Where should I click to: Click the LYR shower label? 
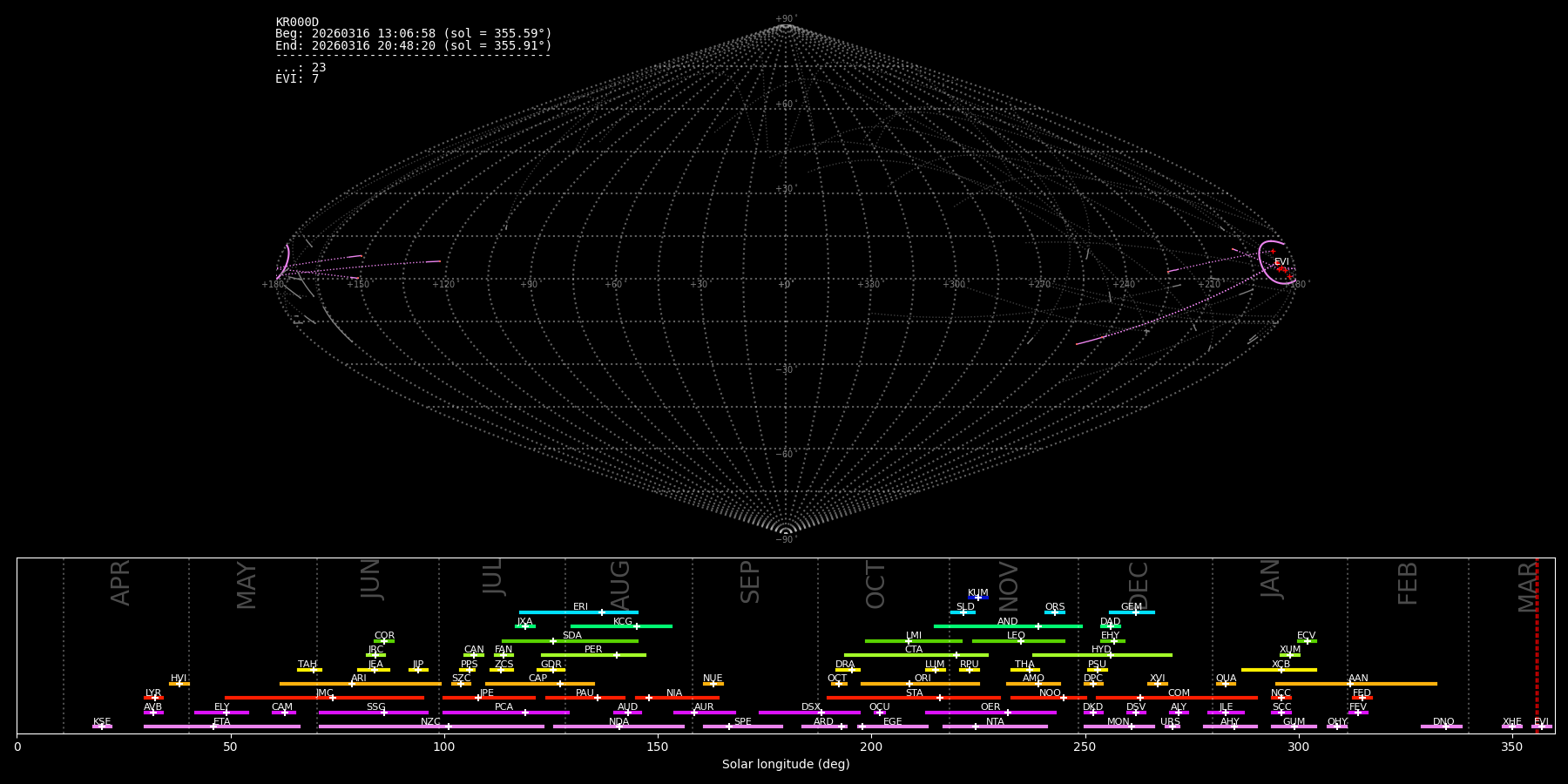coord(153,693)
